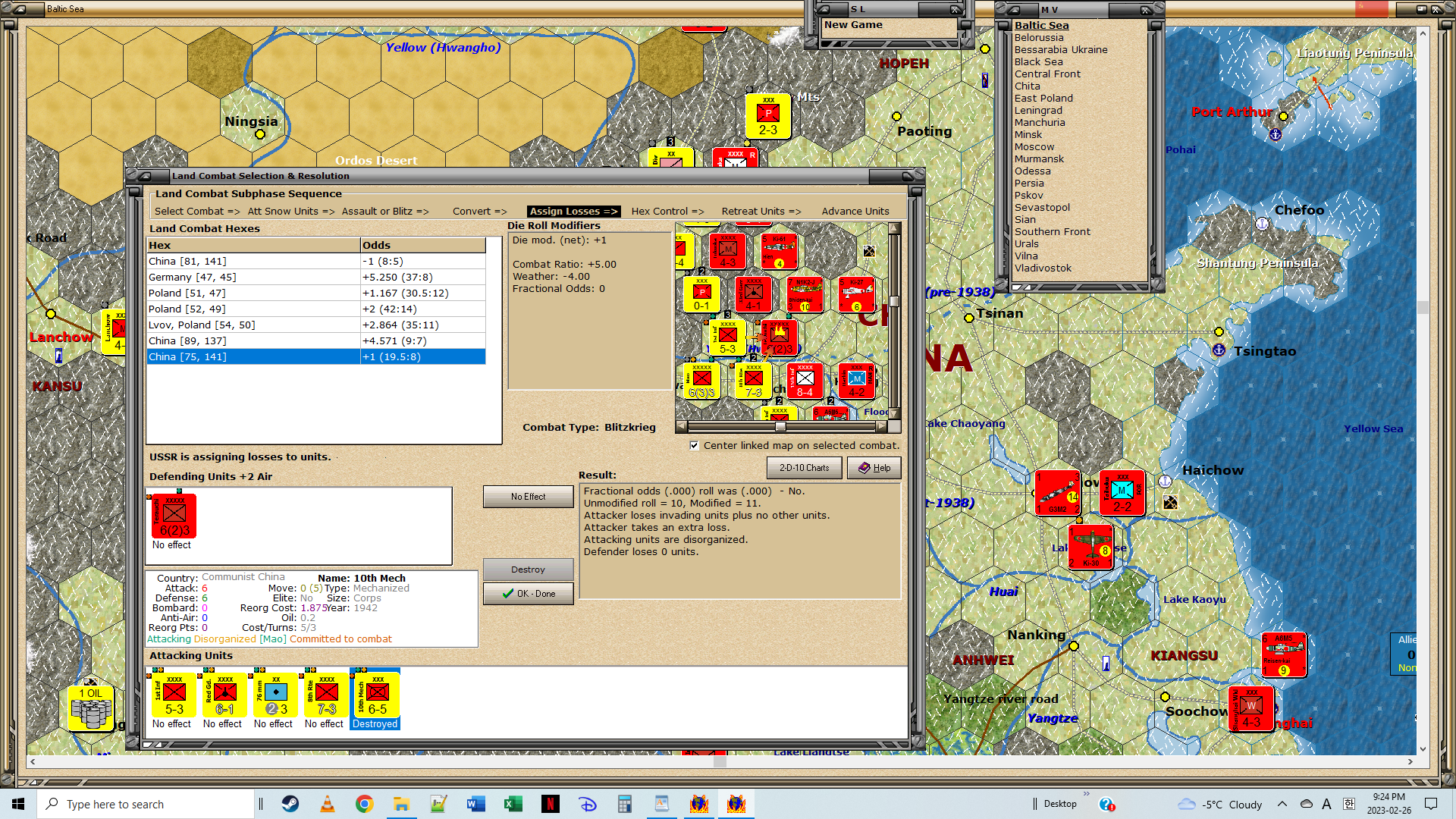Image resolution: width=1456 pixels, height=819 pixels.
Task: Open the 2D10 Charts
Action: [x=805, y=468]
